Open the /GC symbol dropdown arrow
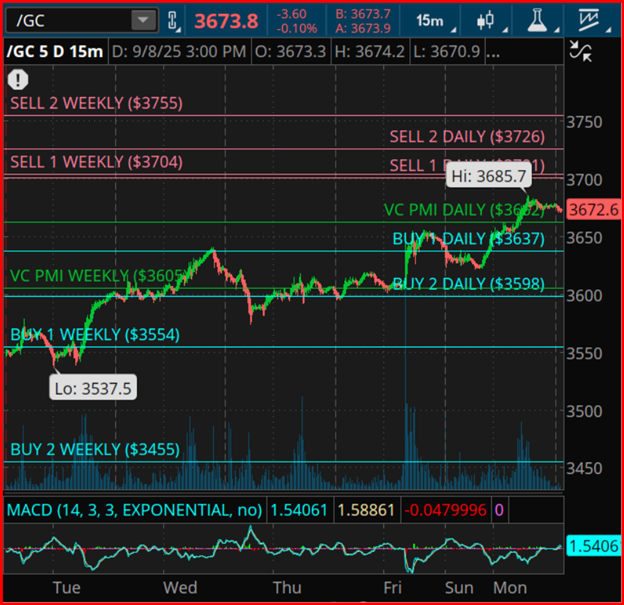The width and height of the screenshot is (624, 605). pos(143,20)
